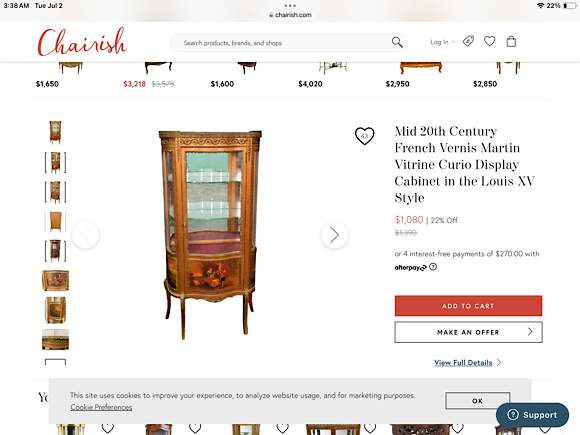
Task: Show previous product image arrow
Action: [x=85, y=235]
